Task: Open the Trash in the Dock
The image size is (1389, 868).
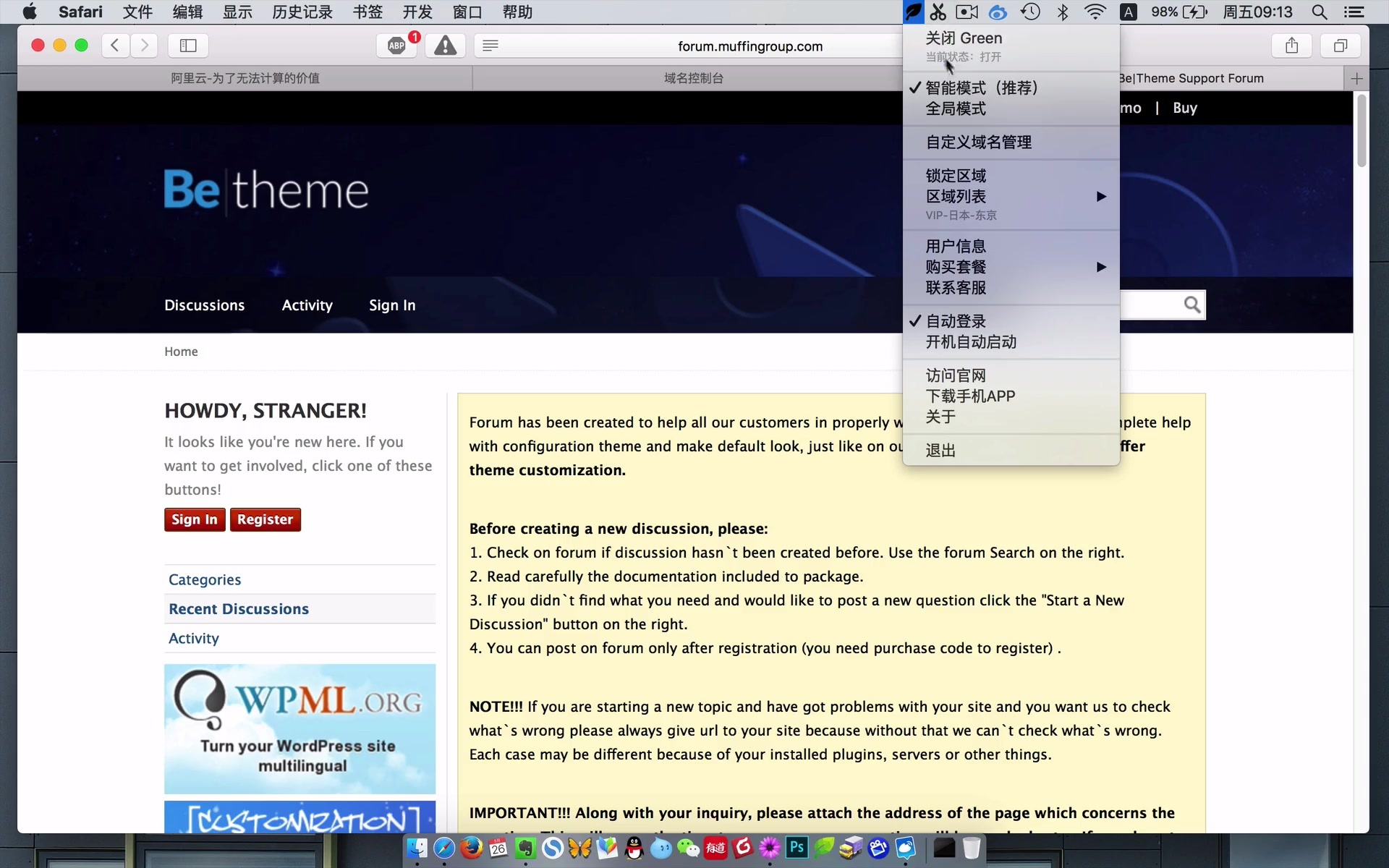Action: (972, 848)
